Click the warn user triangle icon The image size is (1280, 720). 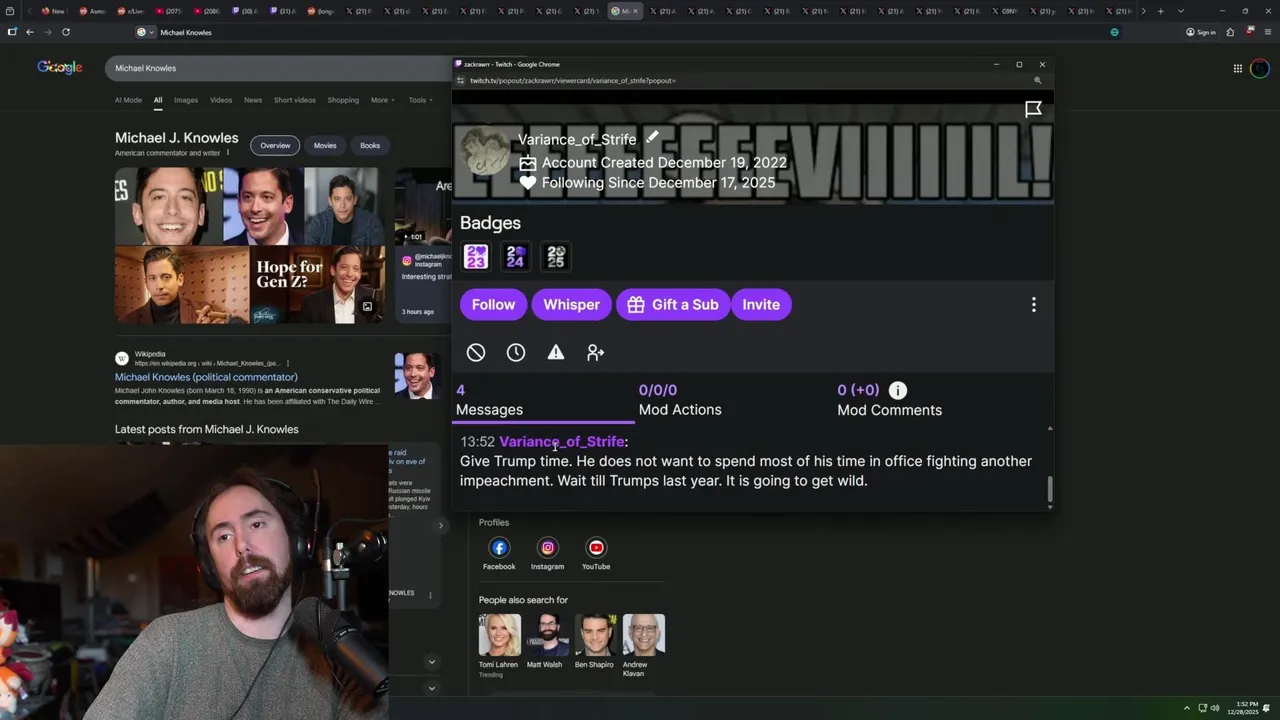[x=556, y=352]
